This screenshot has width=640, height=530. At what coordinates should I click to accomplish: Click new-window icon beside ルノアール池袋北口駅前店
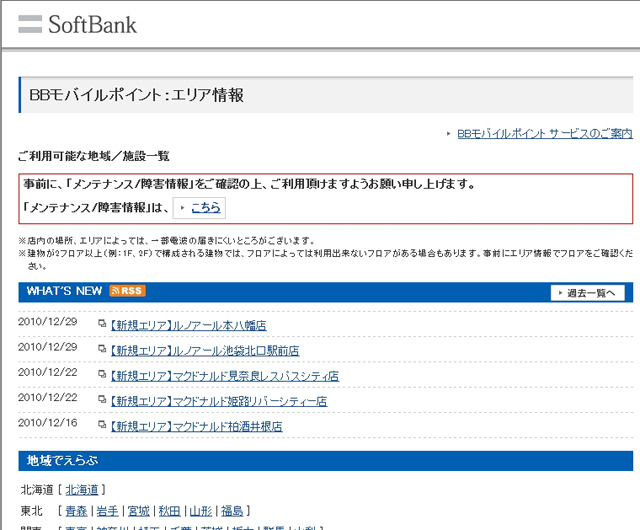click(102, 349)
